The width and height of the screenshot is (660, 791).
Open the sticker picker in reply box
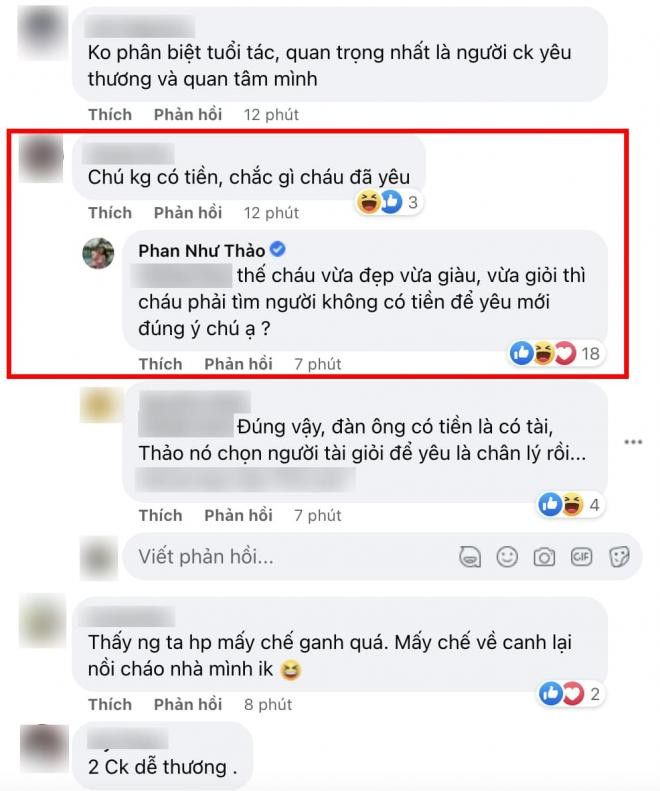pos(619,557)
